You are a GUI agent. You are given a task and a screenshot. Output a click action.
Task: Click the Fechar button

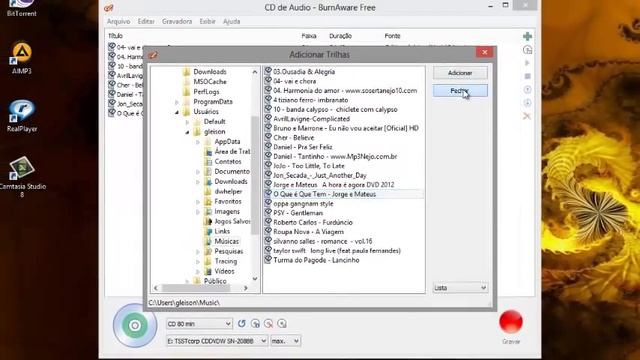(460, 91)
